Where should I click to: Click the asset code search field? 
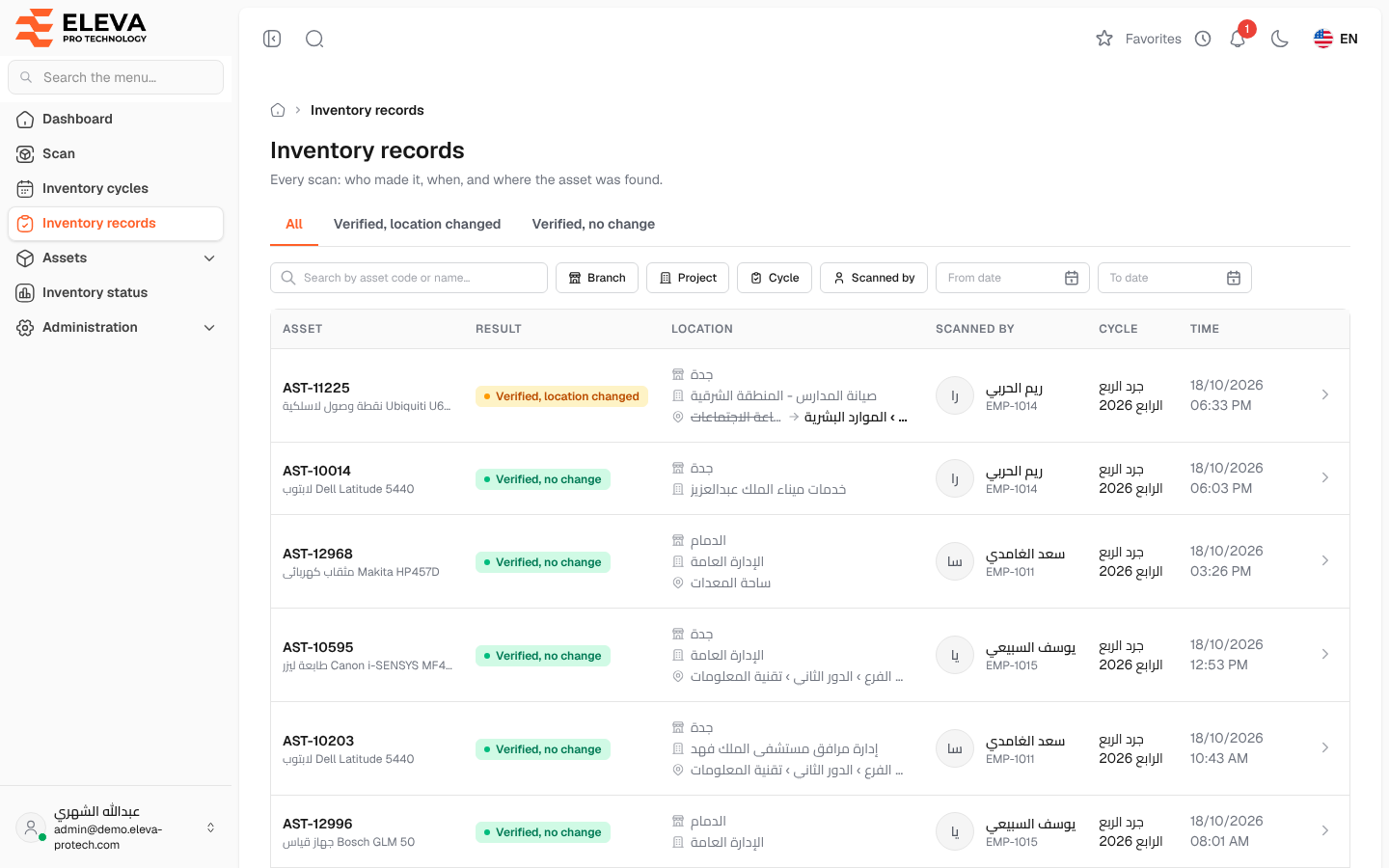(409, 278)
